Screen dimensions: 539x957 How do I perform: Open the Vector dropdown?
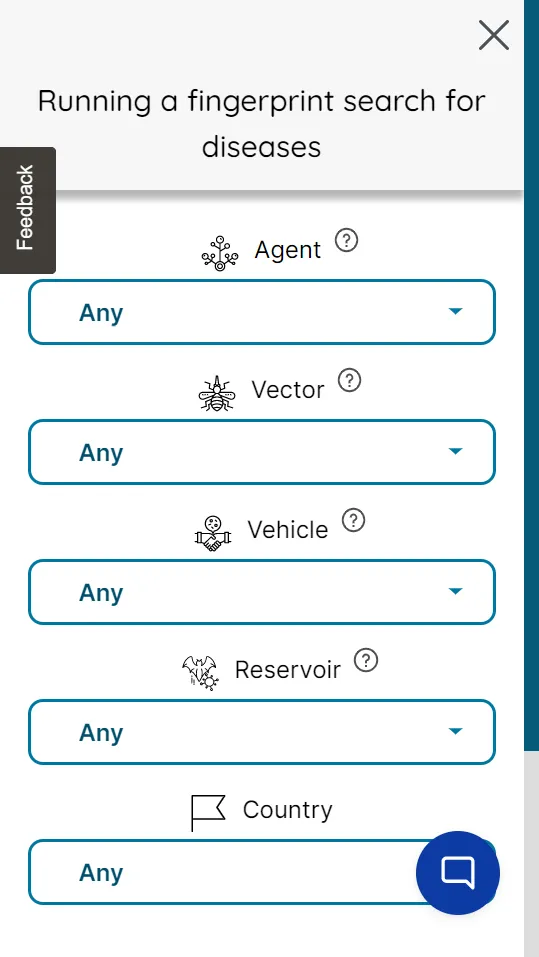[262, 452]
